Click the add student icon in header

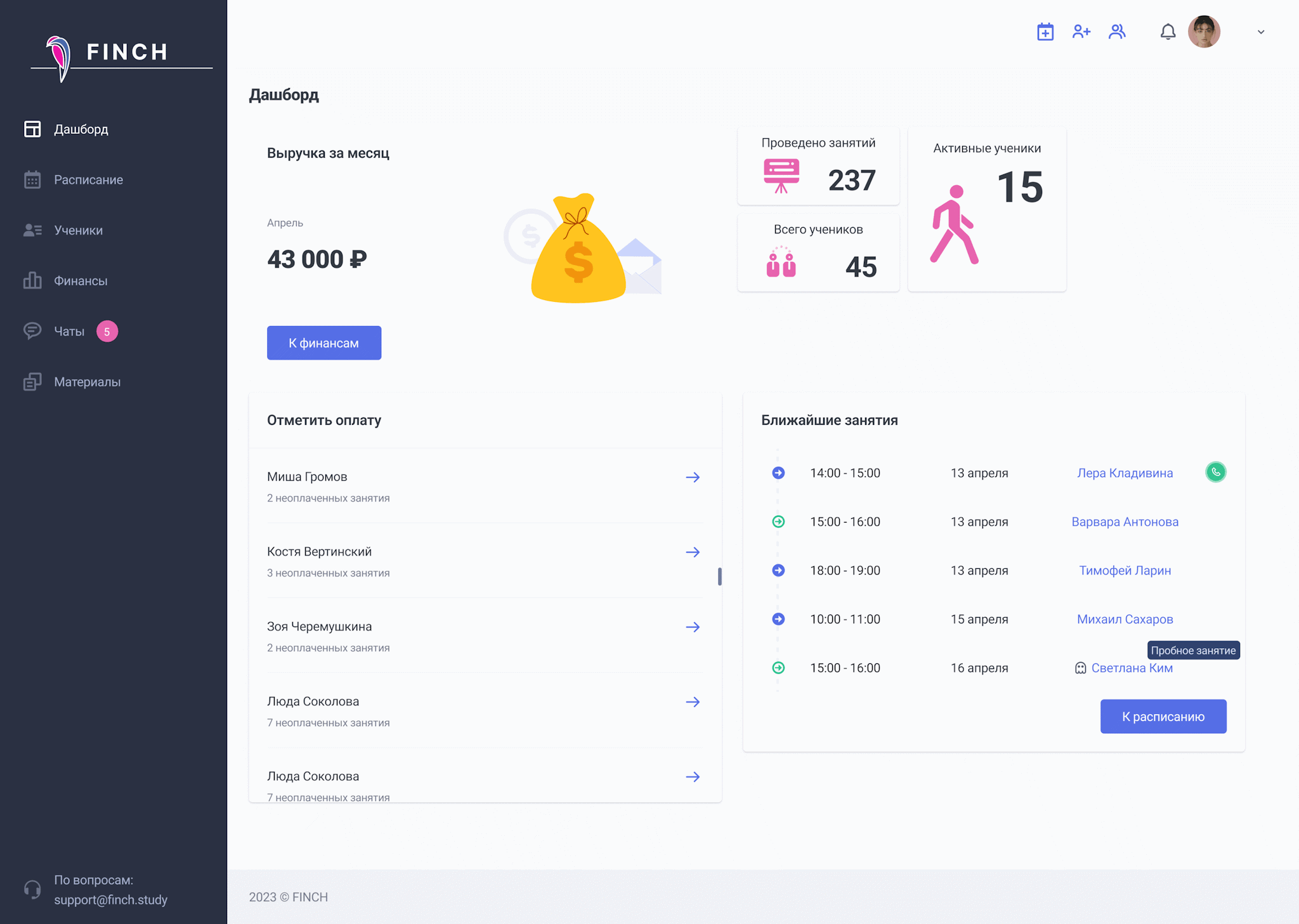click(x=1081, y=32)
